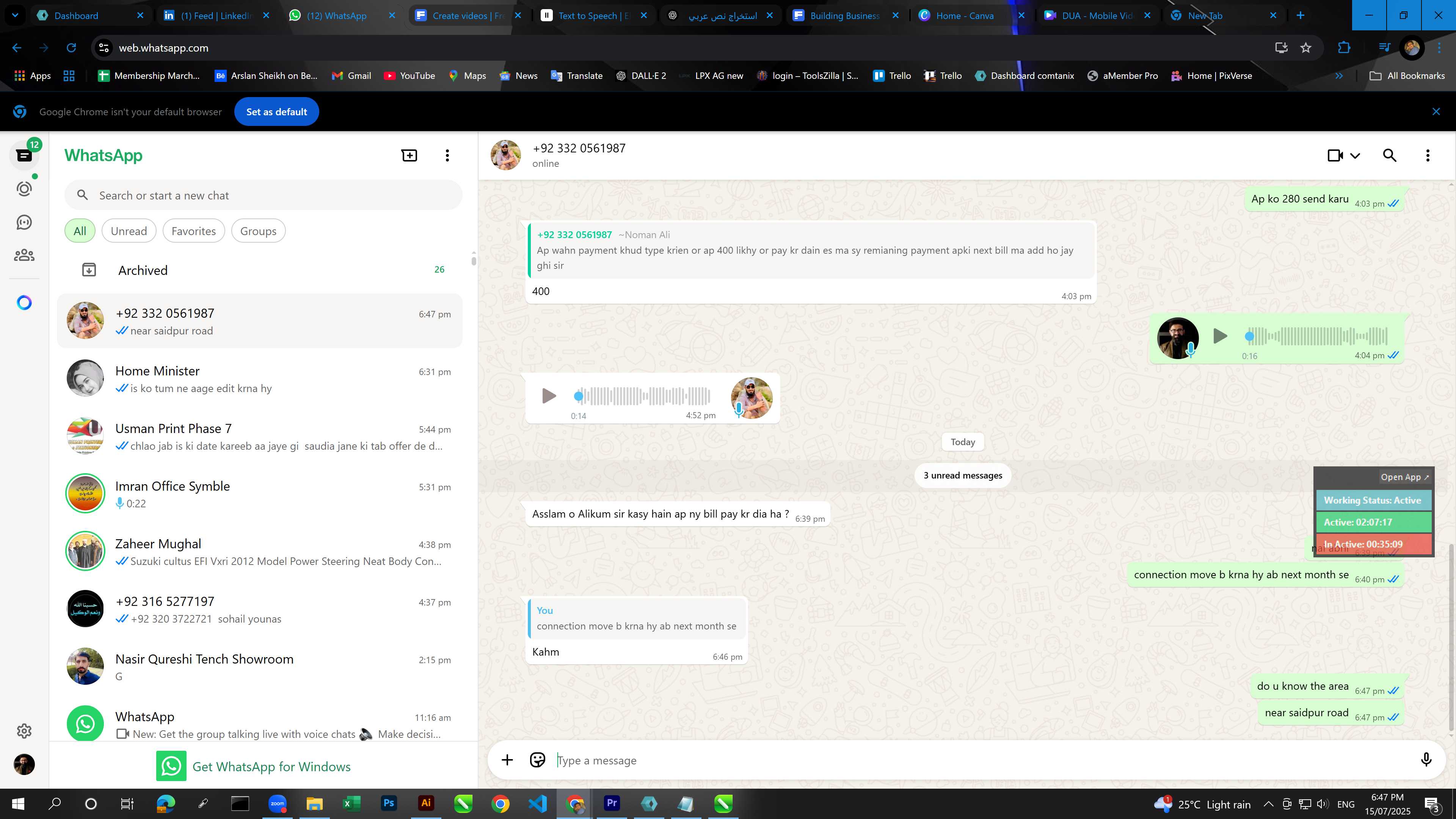Click the Search or start a new chat field
1456x819 pixels.
click(x=264, y=196)
